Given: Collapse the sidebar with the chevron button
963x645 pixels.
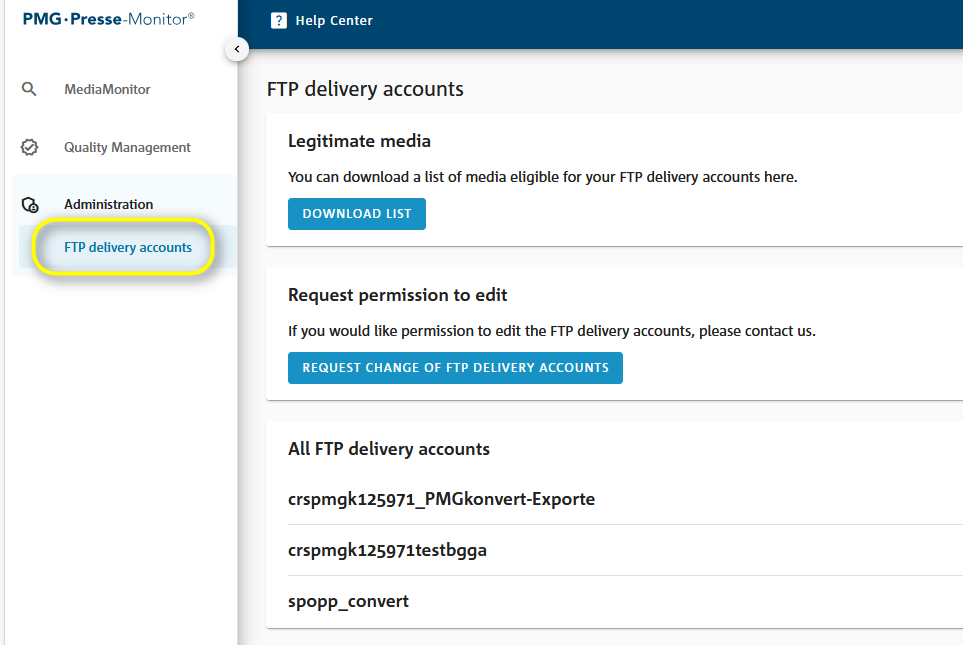Looking at the screenshot, I should [237, 48].
